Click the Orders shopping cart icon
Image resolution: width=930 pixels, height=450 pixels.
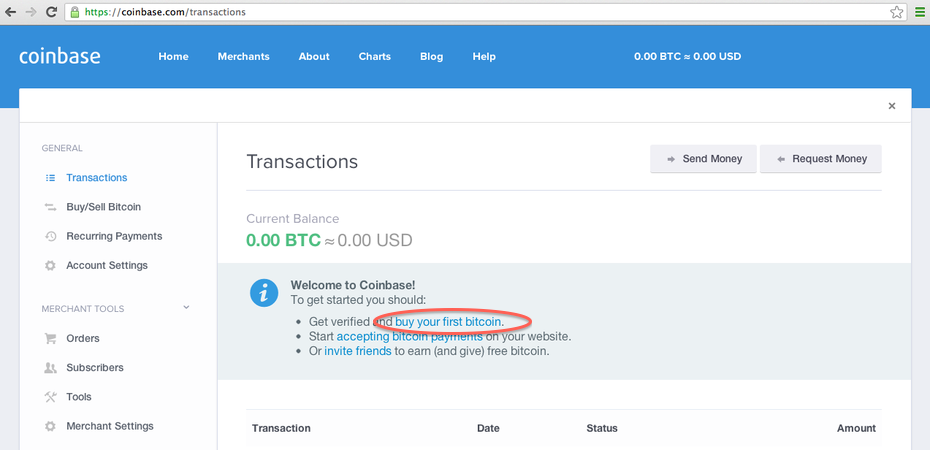[50, 339]
